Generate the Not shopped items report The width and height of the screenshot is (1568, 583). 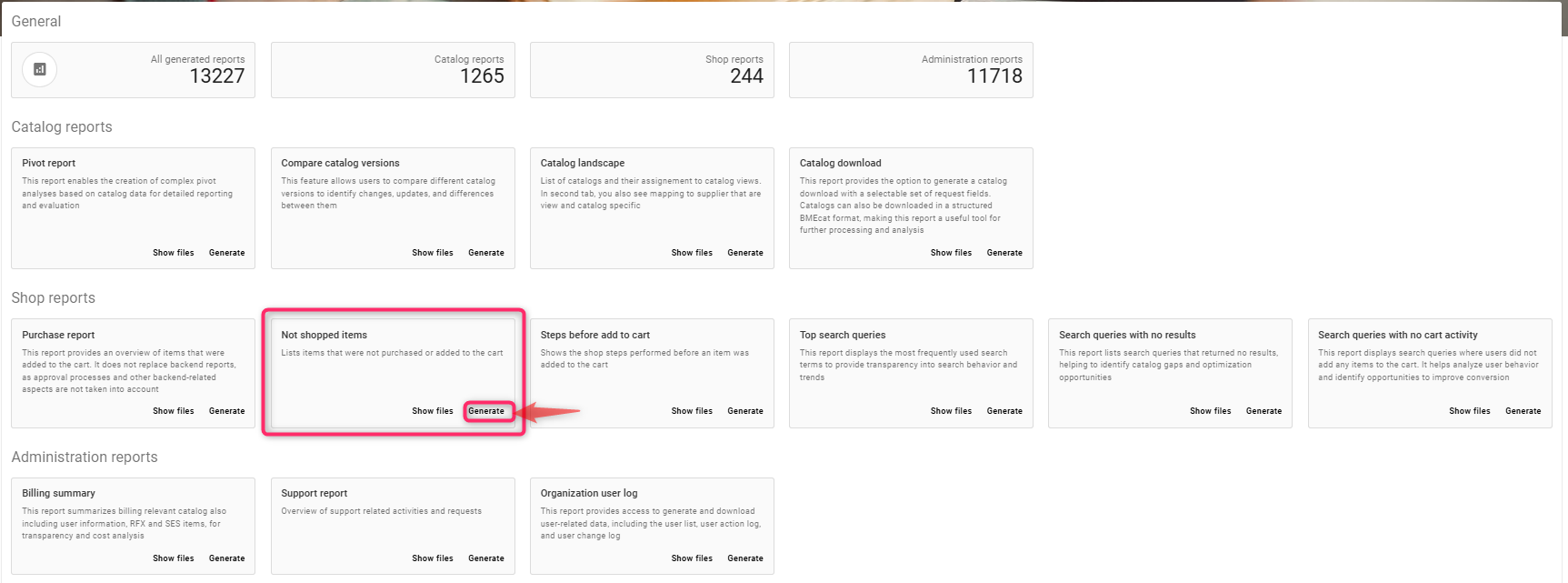[486, 411]
